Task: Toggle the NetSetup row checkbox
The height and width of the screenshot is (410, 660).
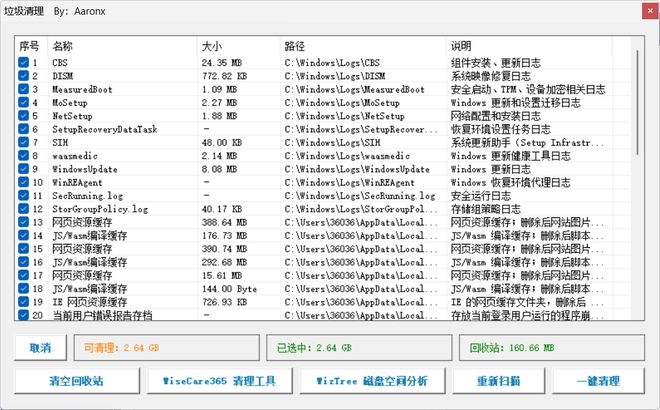Action: [x=23, y=115]
